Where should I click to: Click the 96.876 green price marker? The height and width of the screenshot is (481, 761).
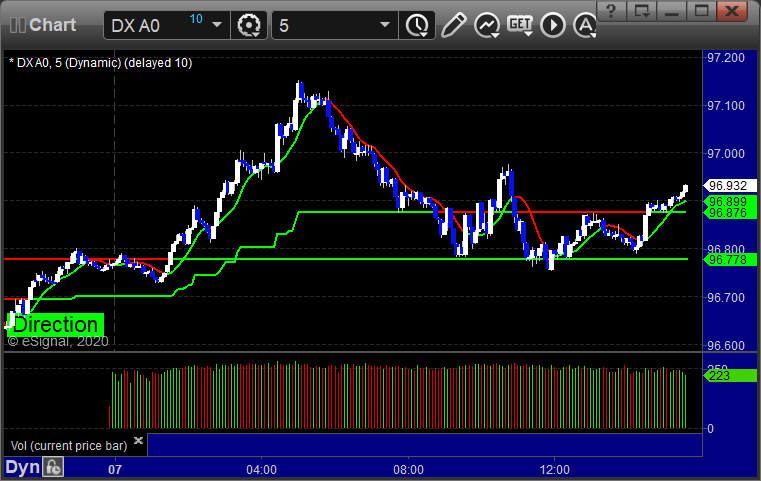pyautogui.click(x=729, y=213)
